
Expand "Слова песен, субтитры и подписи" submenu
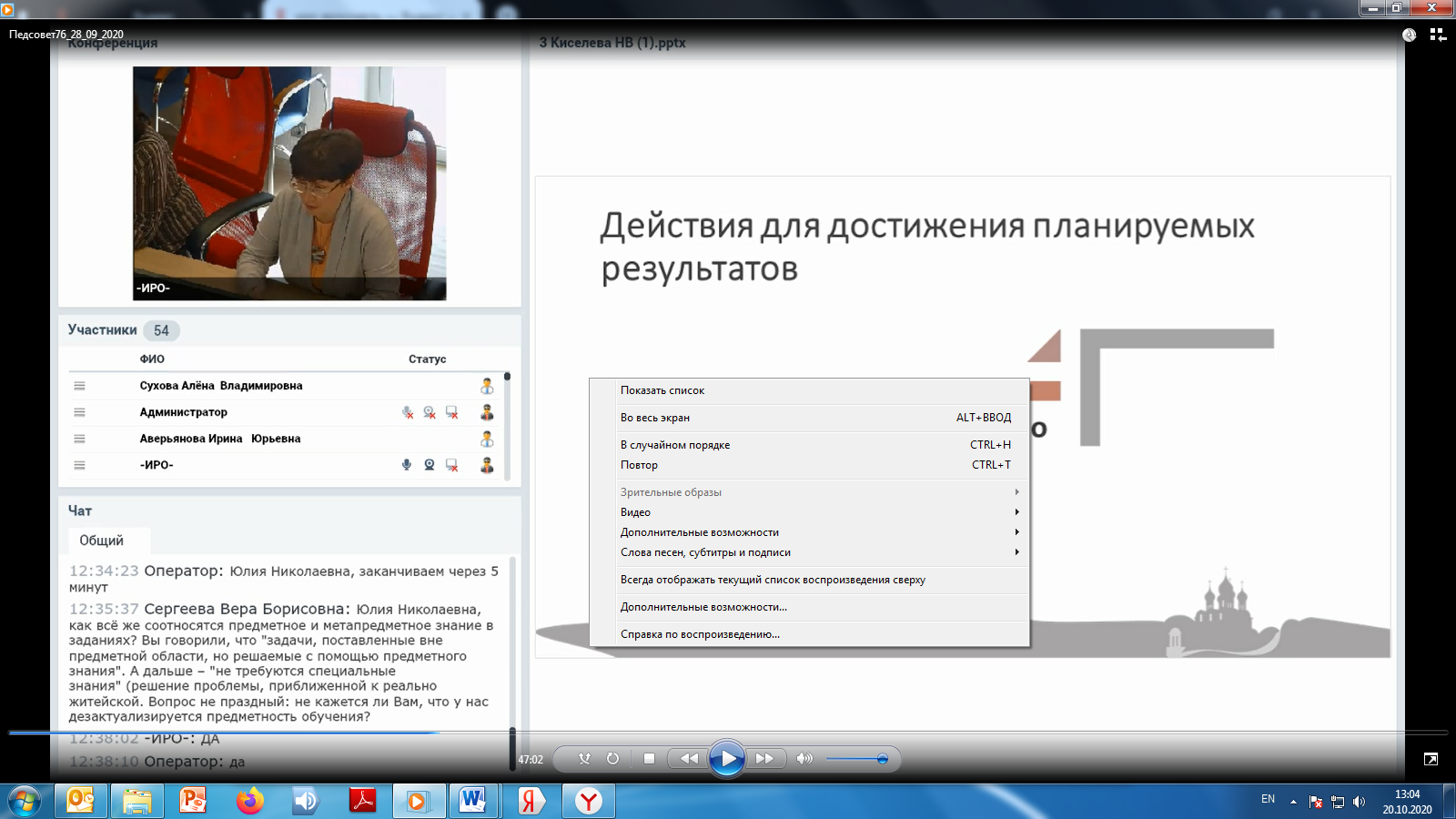click(x=809, y=552)
